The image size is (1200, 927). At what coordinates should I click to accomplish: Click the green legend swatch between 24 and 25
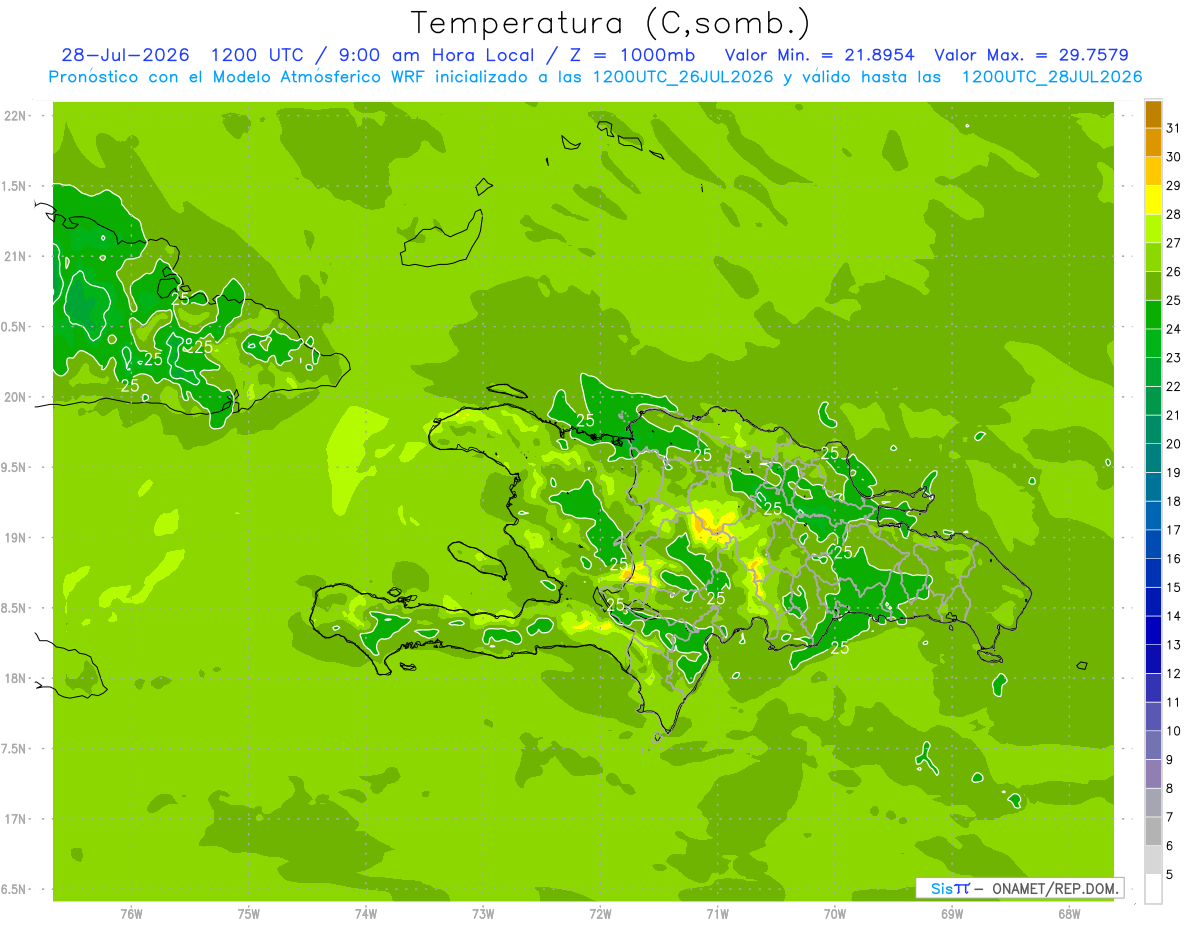1153,315
